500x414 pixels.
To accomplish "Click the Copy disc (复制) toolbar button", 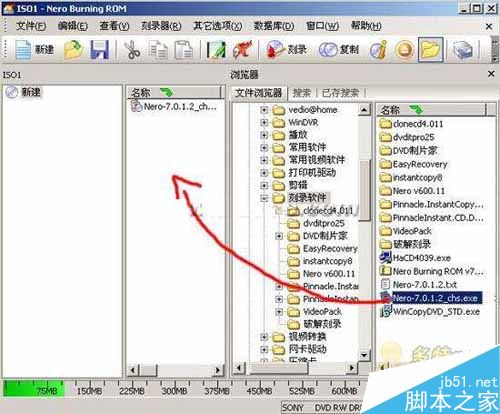I will [338, 50].
